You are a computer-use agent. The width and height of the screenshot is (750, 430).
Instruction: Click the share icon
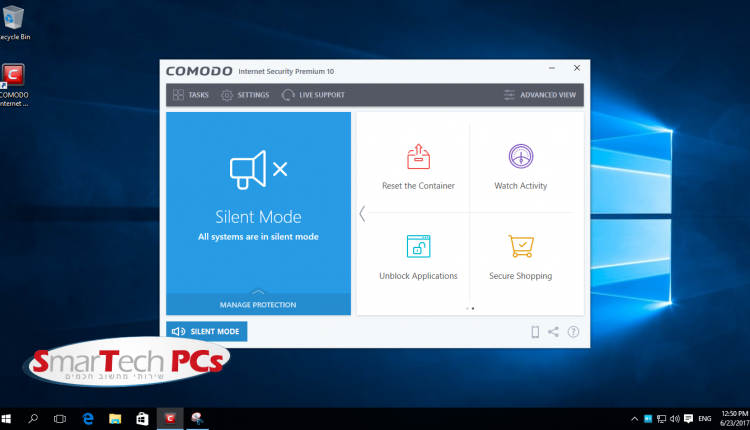553,331
